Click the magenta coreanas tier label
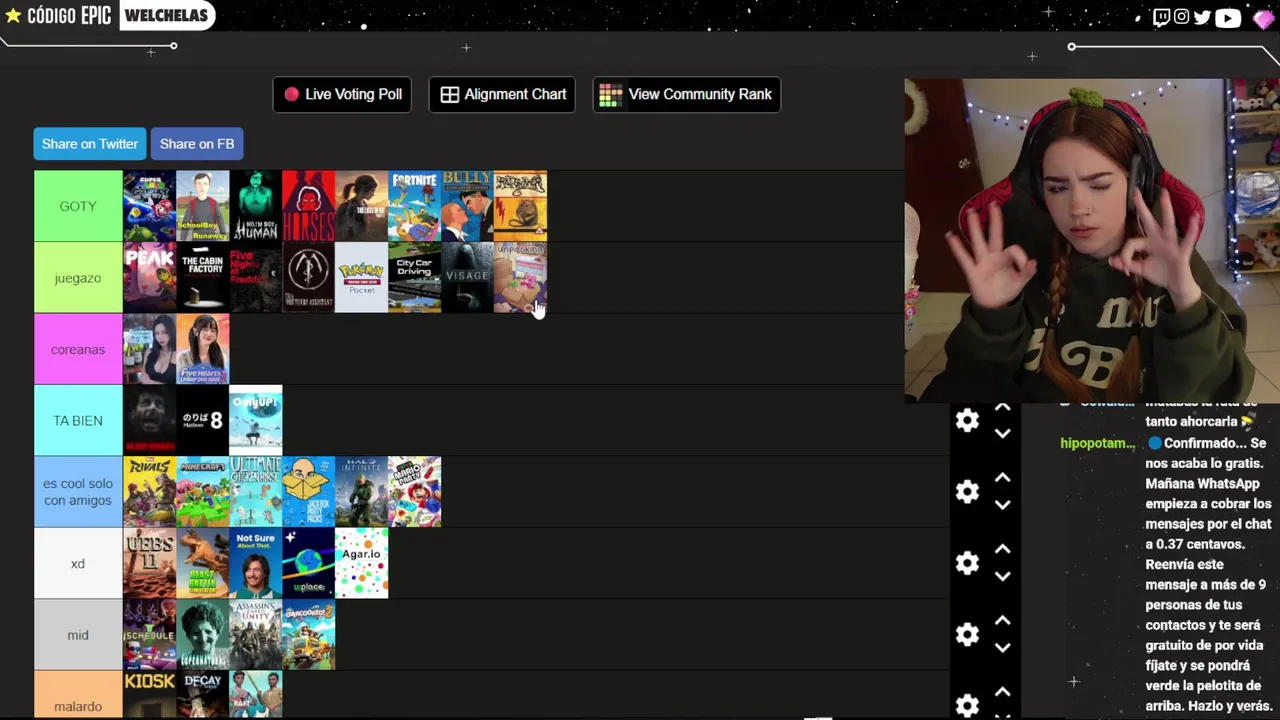This screenshot has width=1280, height=720. [78, 349]
